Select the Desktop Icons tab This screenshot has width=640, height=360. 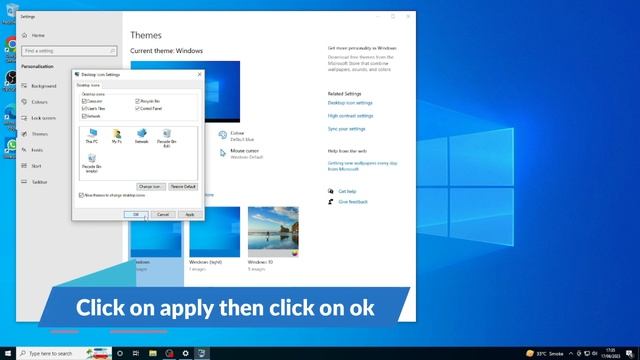tap(88, 85)
